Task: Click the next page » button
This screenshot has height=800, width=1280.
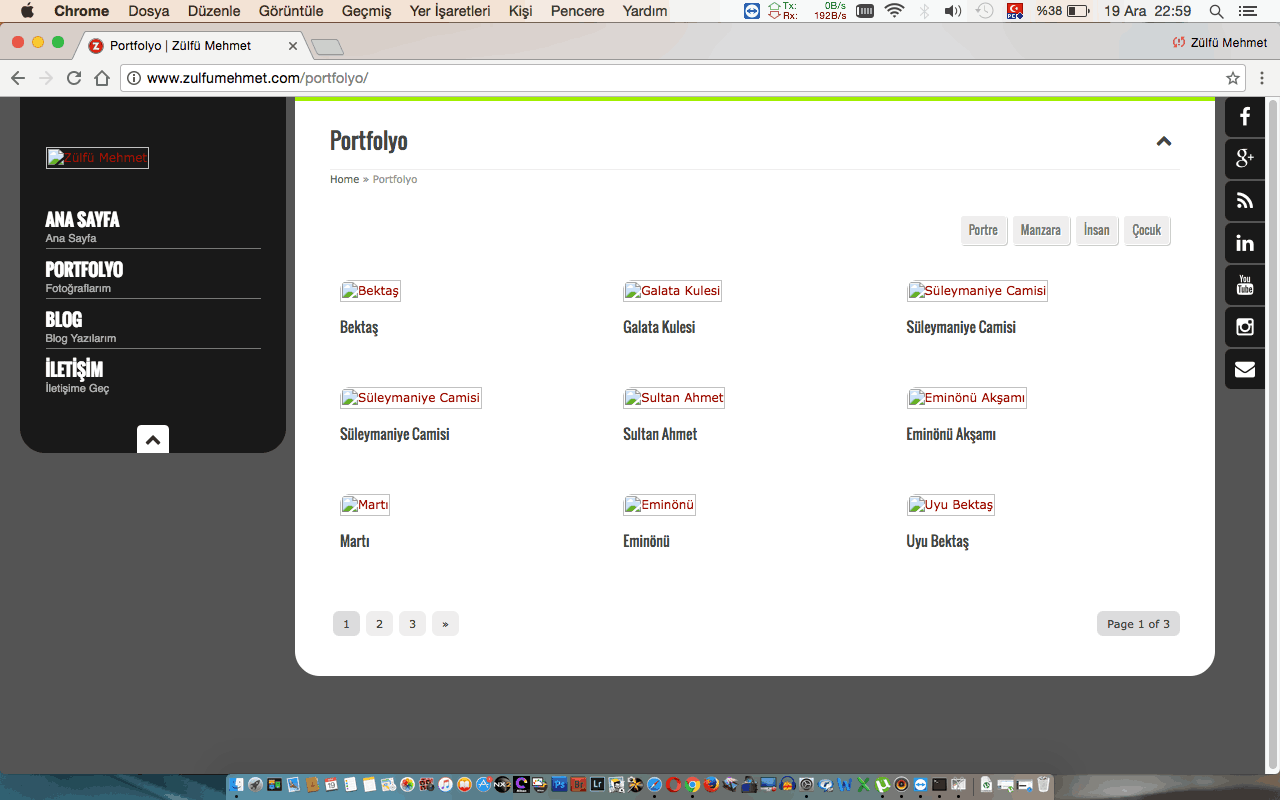Action: [445, 624]
